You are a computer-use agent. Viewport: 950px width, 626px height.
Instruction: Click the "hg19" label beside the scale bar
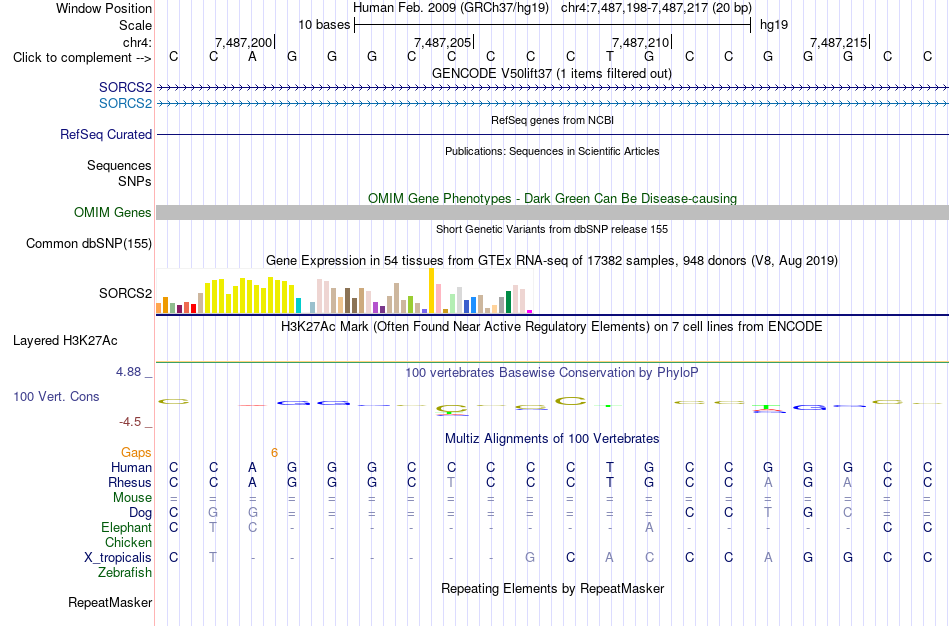click(774, 25)
